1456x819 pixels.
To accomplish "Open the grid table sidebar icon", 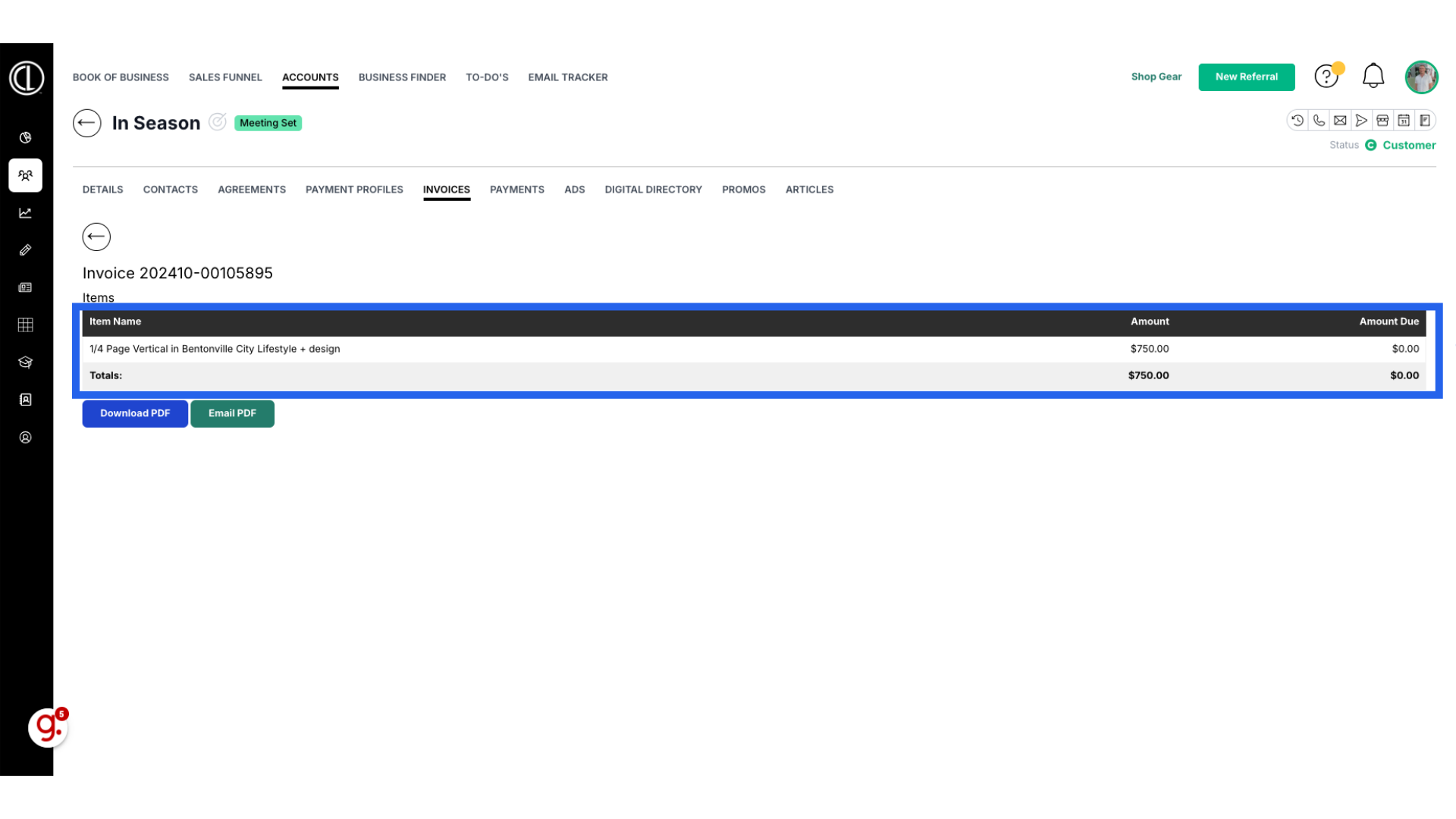I will pyautogui.click(x=26, y=325).
